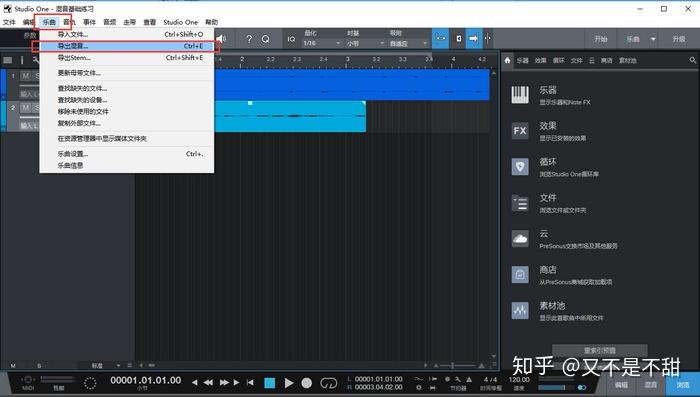
Task: Click the fast-forward transport button
Action: tap(224, 383)
